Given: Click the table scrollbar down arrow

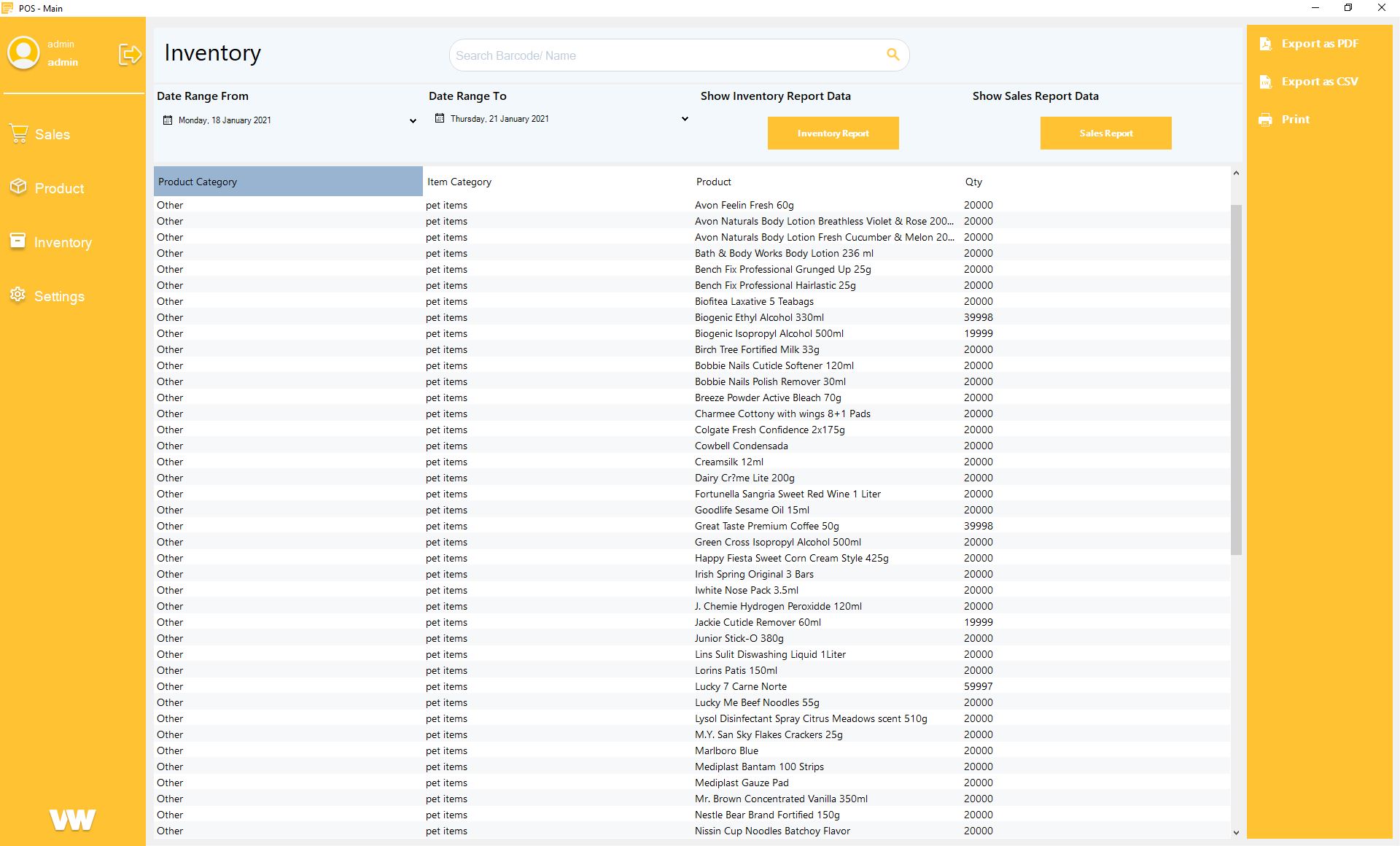Looking at the screenshot, I should (x=1236, y=832).
